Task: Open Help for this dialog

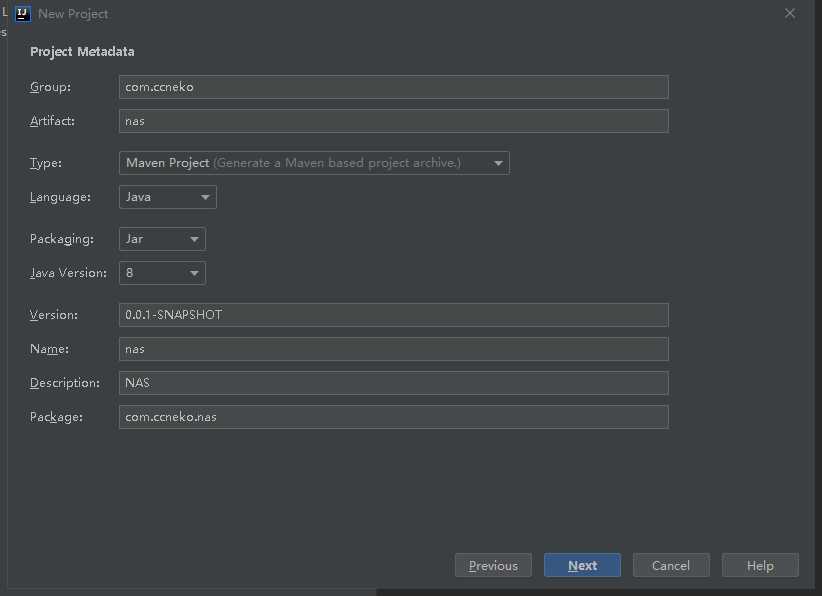Action: 760,566
